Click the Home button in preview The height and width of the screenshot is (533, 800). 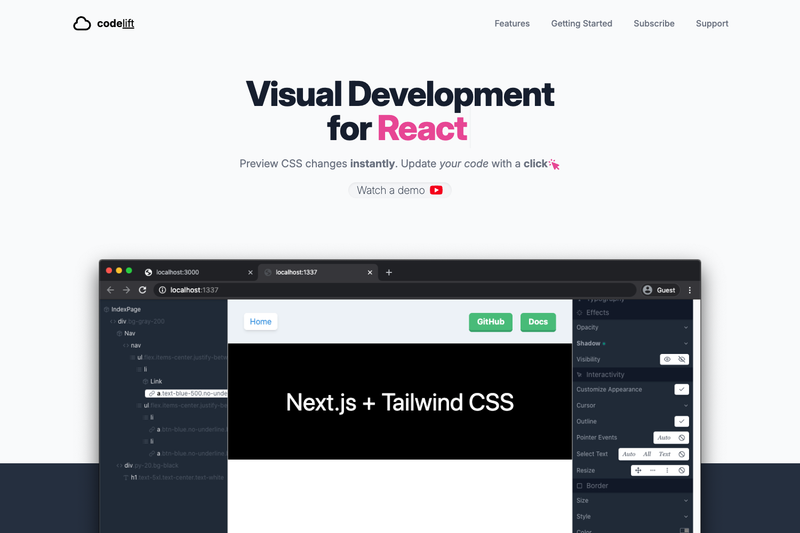[x=260, y=322]
